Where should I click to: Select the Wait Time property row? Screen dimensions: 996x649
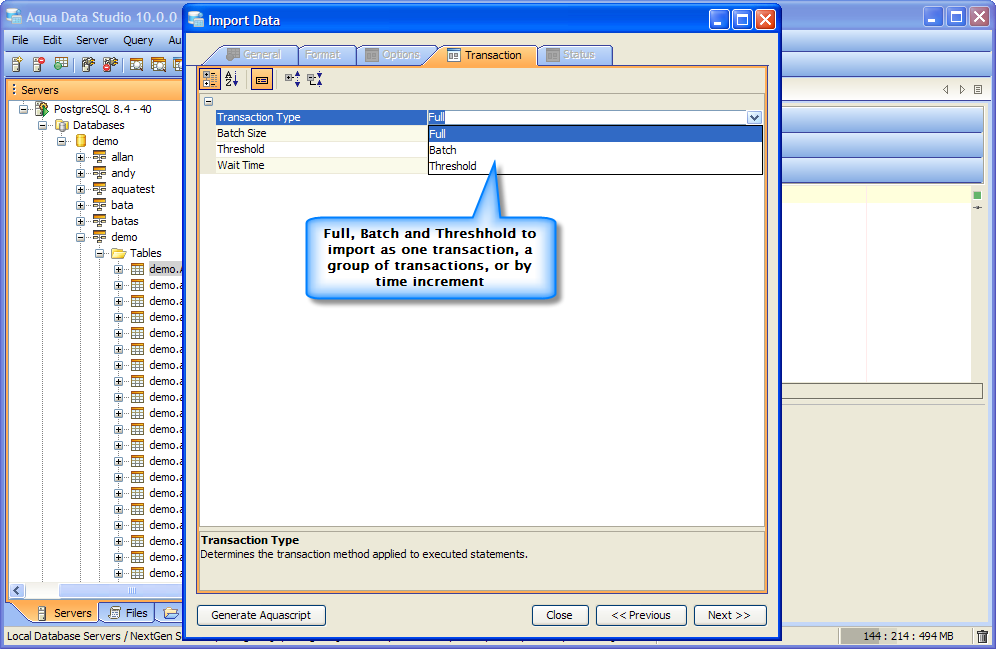click(321, 165)
